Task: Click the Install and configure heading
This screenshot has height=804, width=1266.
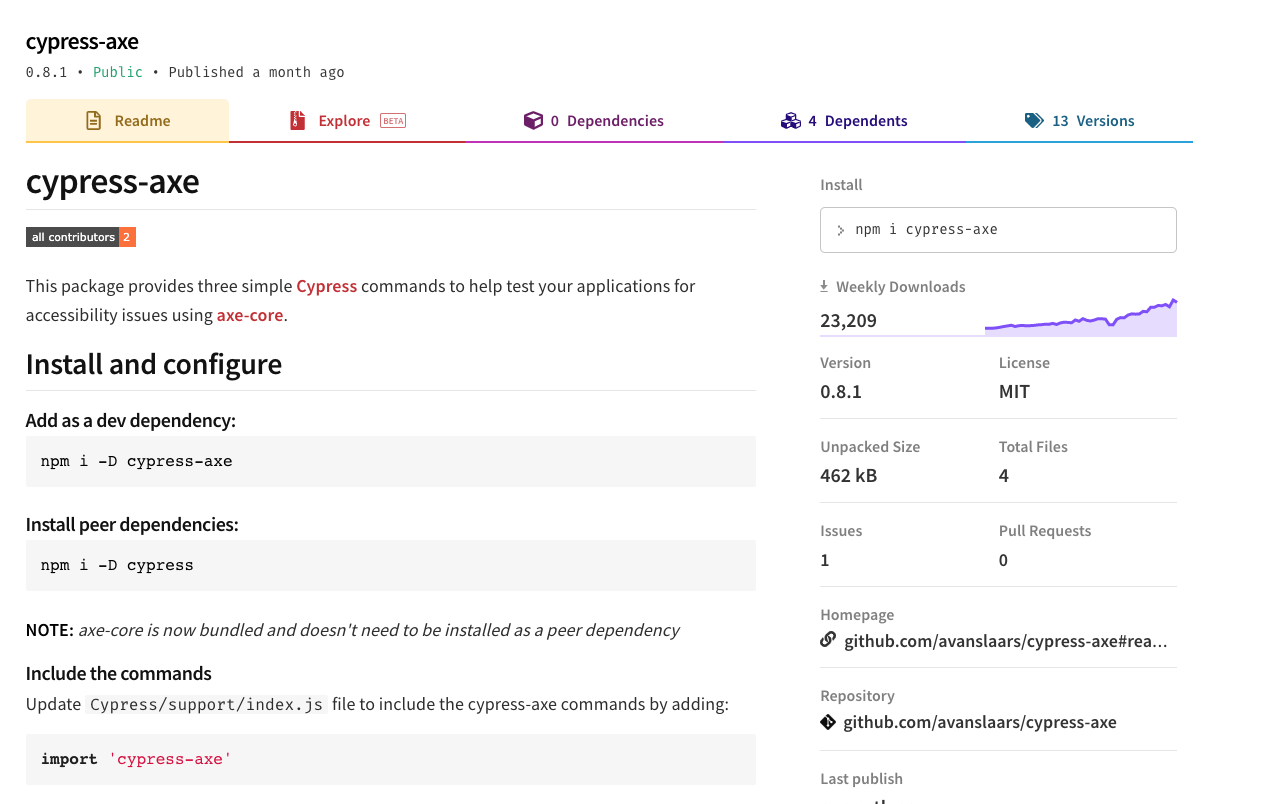Action: (x=154, y=364)
